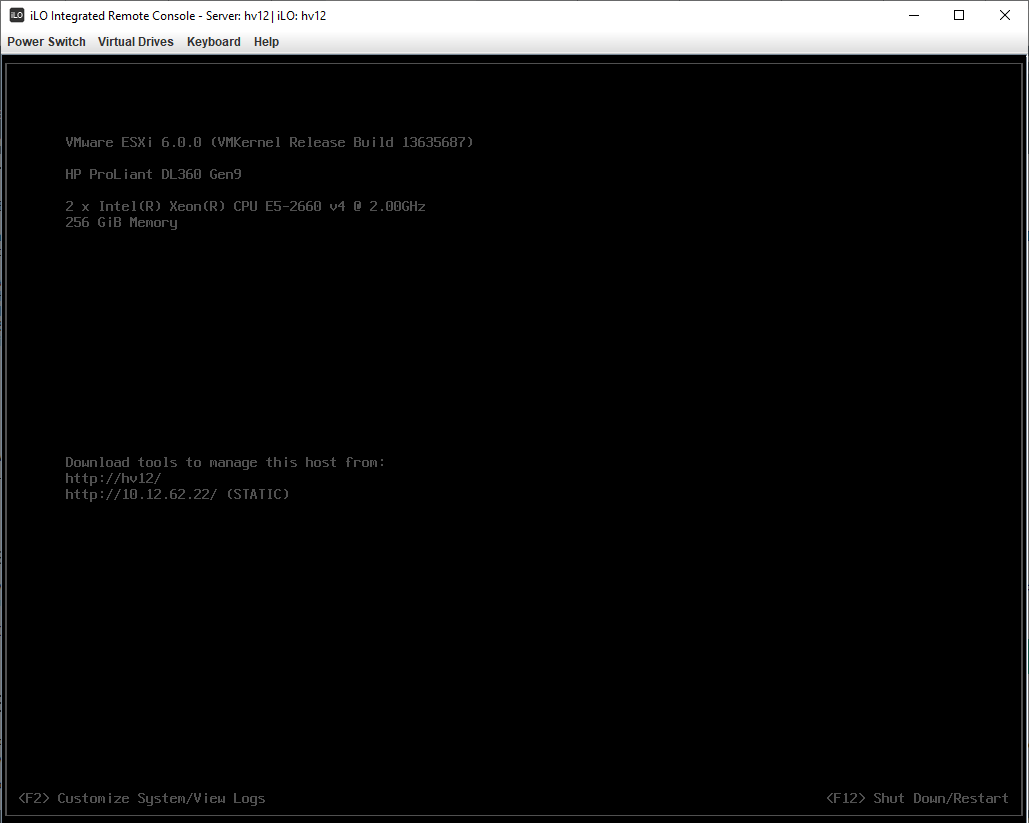The height and width of the screenshot is (823, 1029).
Task: Open the Power Switch menu
Action: click(47, 41)
